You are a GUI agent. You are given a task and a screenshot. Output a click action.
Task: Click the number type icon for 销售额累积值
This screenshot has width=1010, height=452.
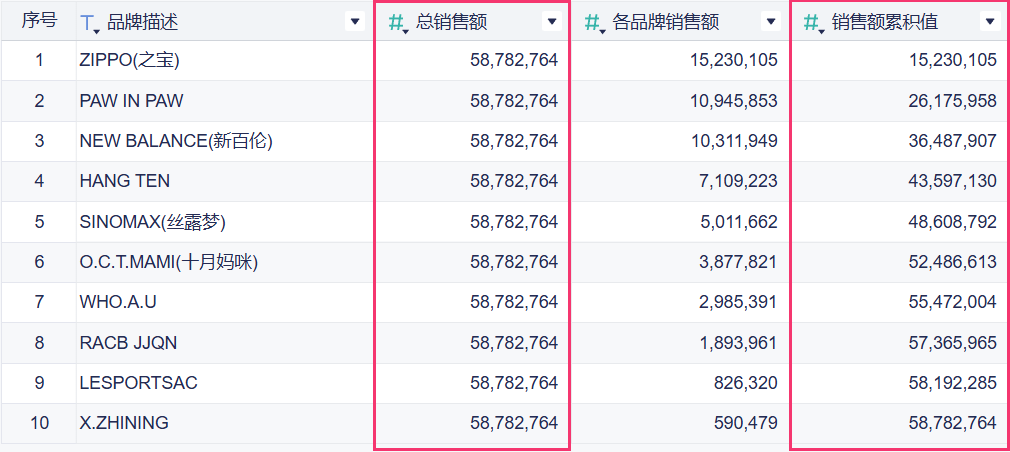[x=814, y=23]
